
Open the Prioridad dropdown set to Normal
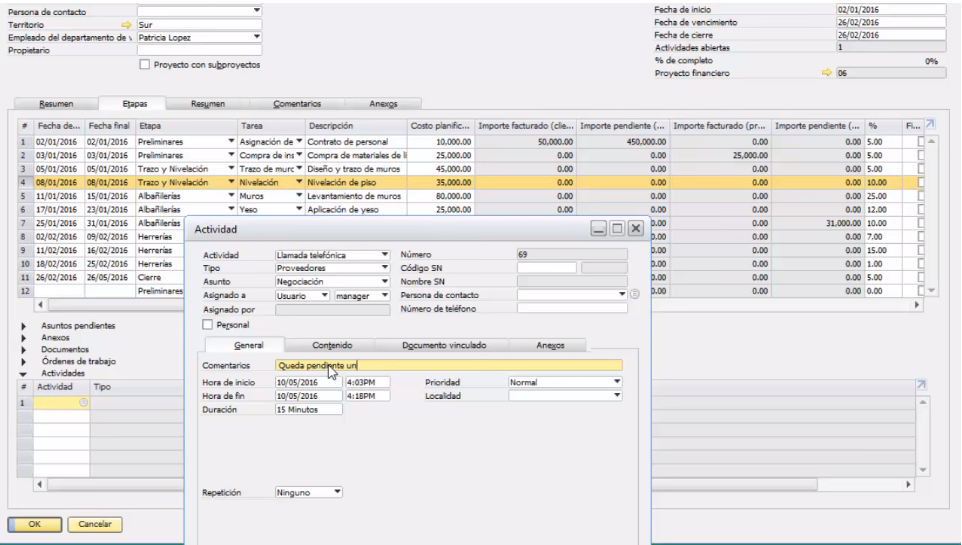point(617,382)
